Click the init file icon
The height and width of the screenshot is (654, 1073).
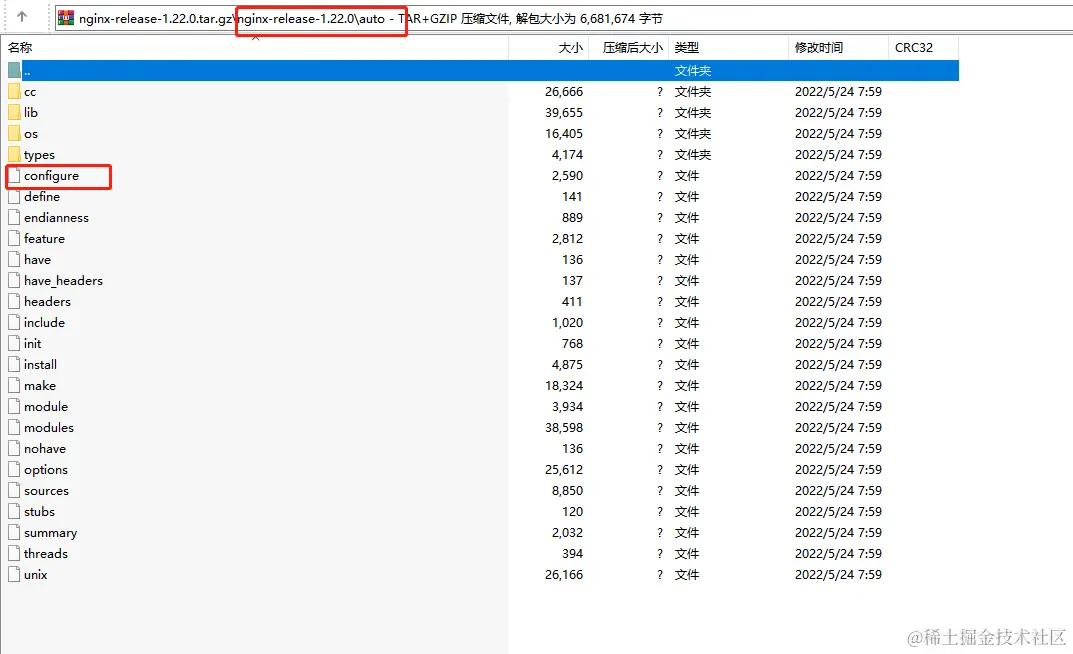[x=14, y=343]
